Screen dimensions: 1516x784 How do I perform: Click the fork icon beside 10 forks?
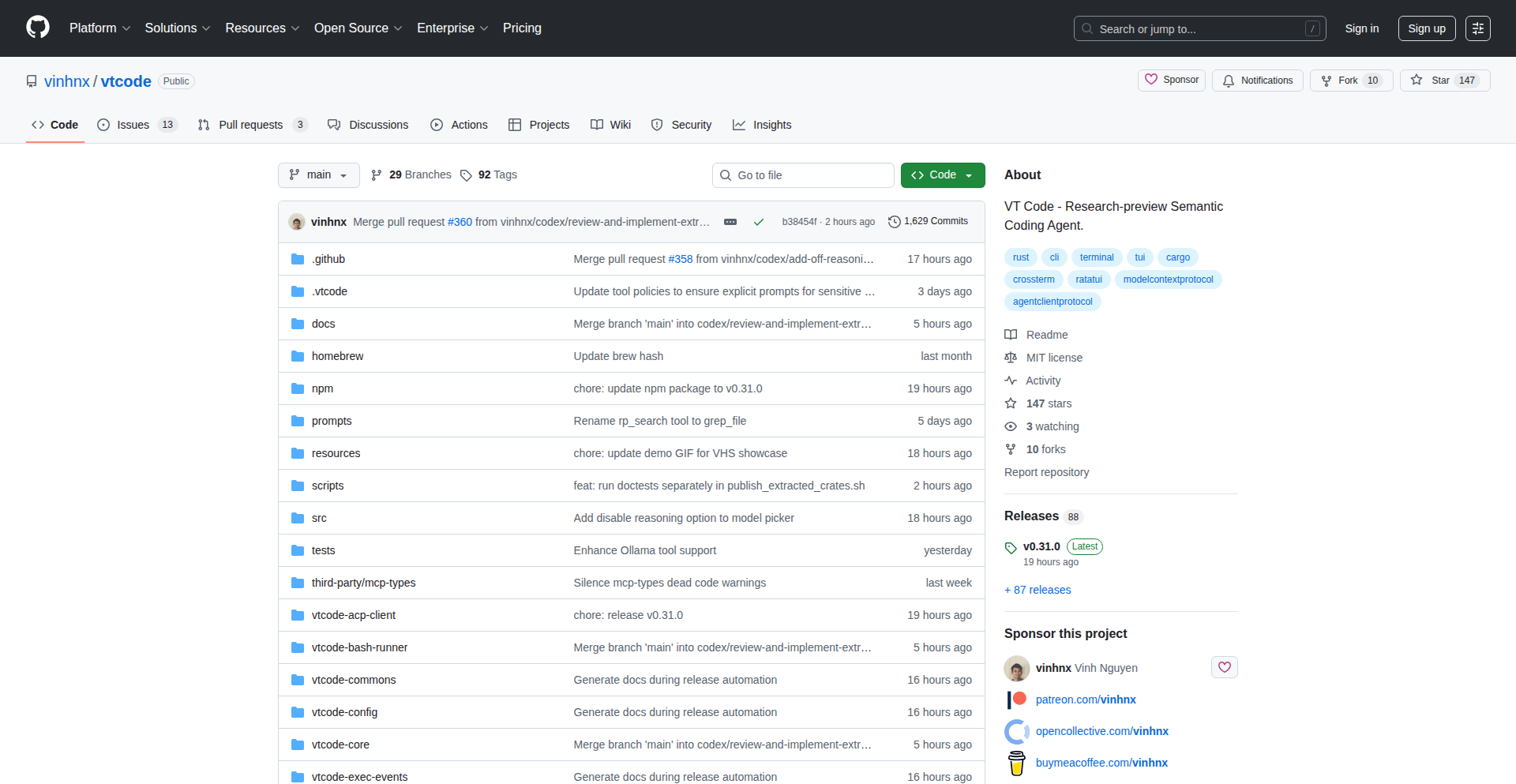coord(1011,449)
